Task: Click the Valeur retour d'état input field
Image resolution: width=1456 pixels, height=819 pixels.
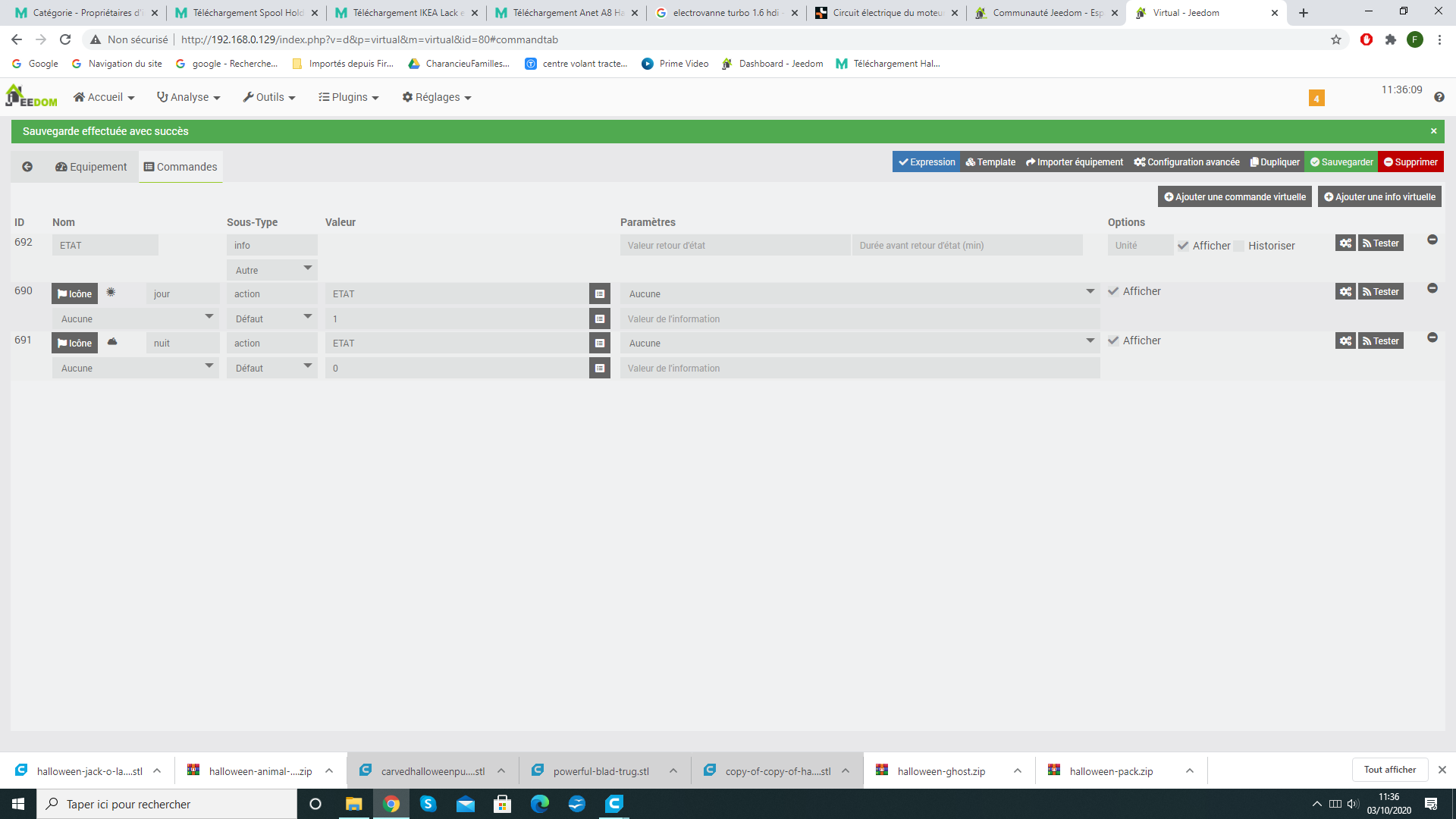Action: point(734,246)
